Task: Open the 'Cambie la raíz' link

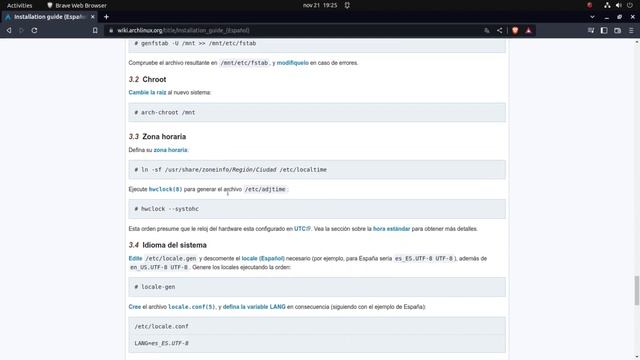Action: click(147, 92)
